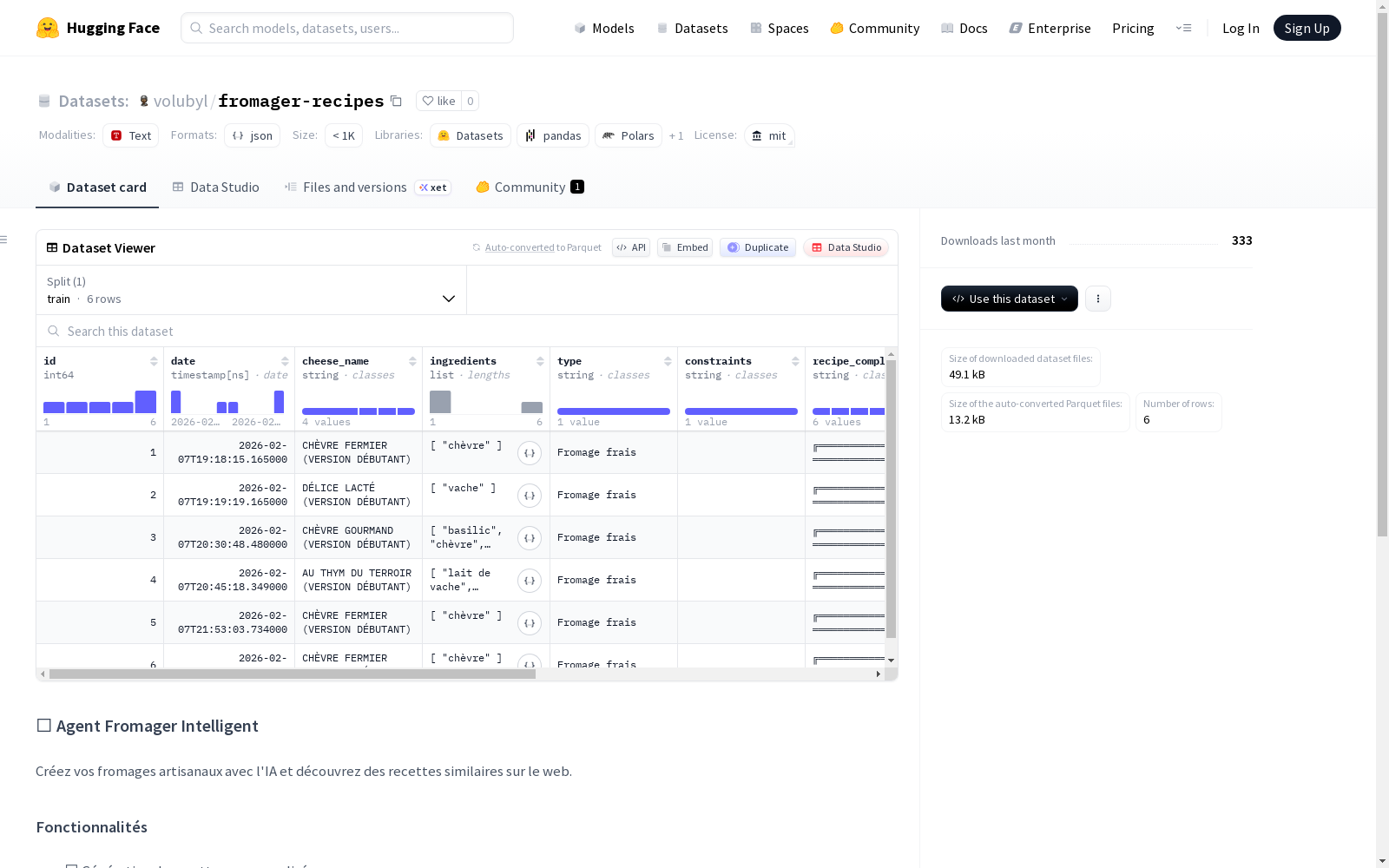Click the ingredients lengths histogram
This screenshot has height=868, width=1389.
486,402
